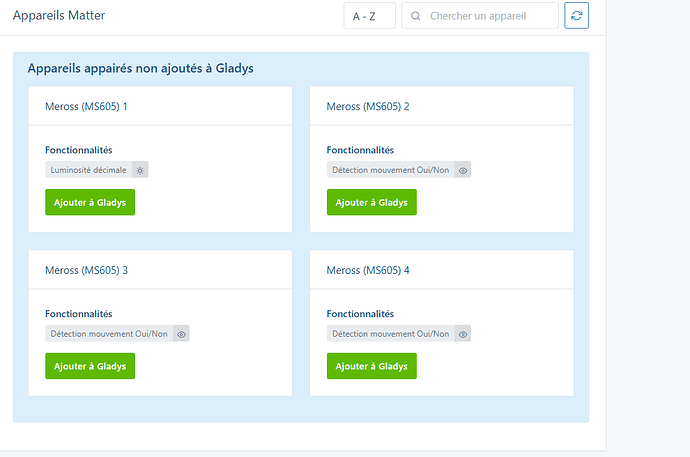
Task: Open the A - Z sort dropdown
Action: [x=370, y=16]
